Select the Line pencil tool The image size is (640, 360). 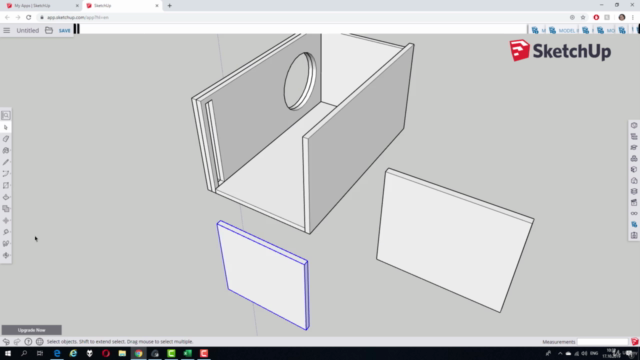[x=6, y=162]
